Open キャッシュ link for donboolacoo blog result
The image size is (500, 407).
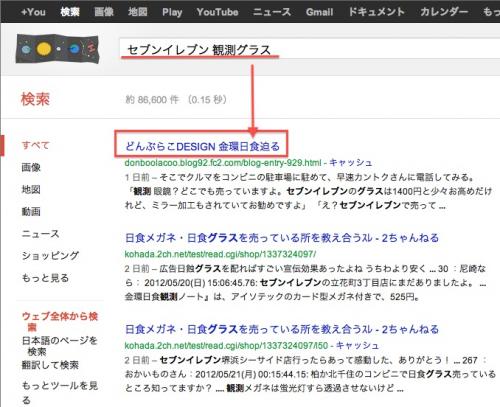[x=350, y=163]
